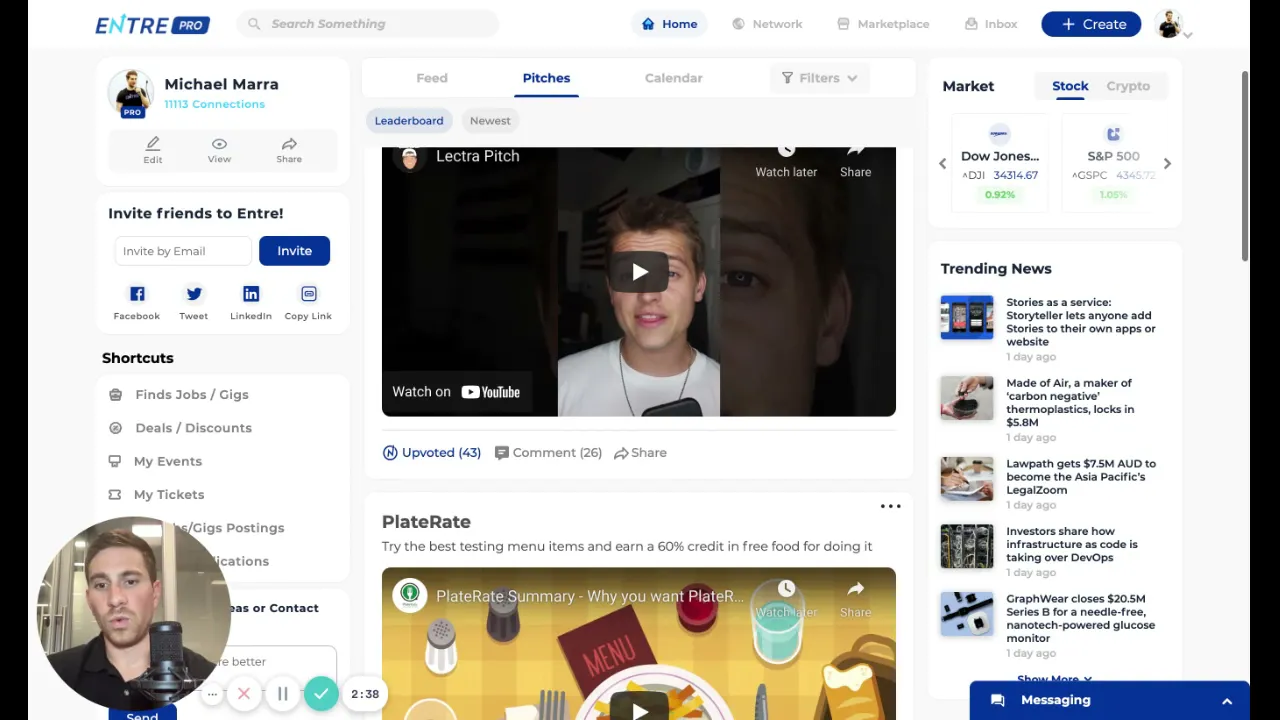The image size is (1280, 720).
Task: Open PlateRate post three-dots menu
Action: coord(890,507)
